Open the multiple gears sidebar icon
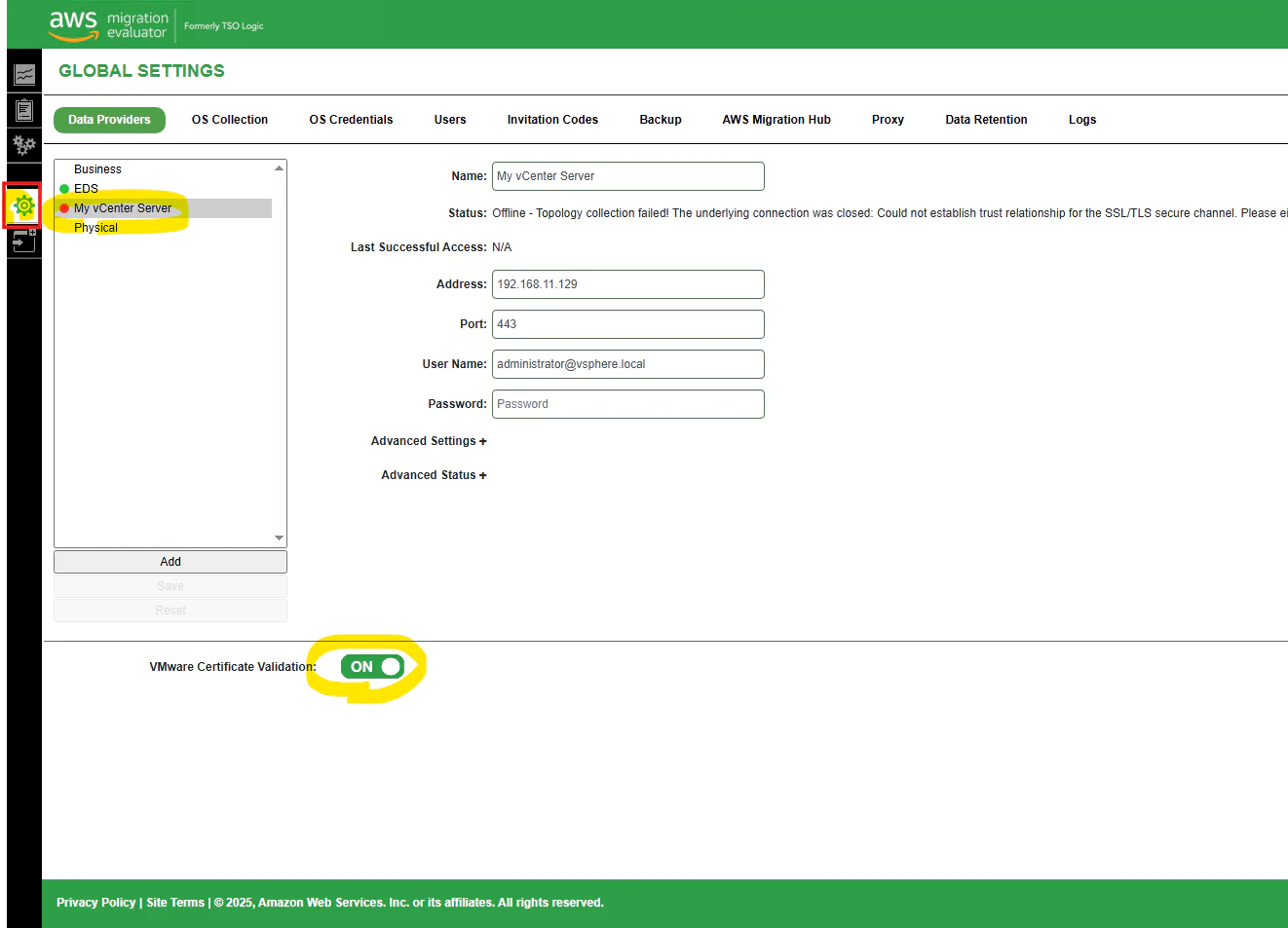Image resolution: width=1288 pixels, height=928 pixels. (x=24, y=146)
